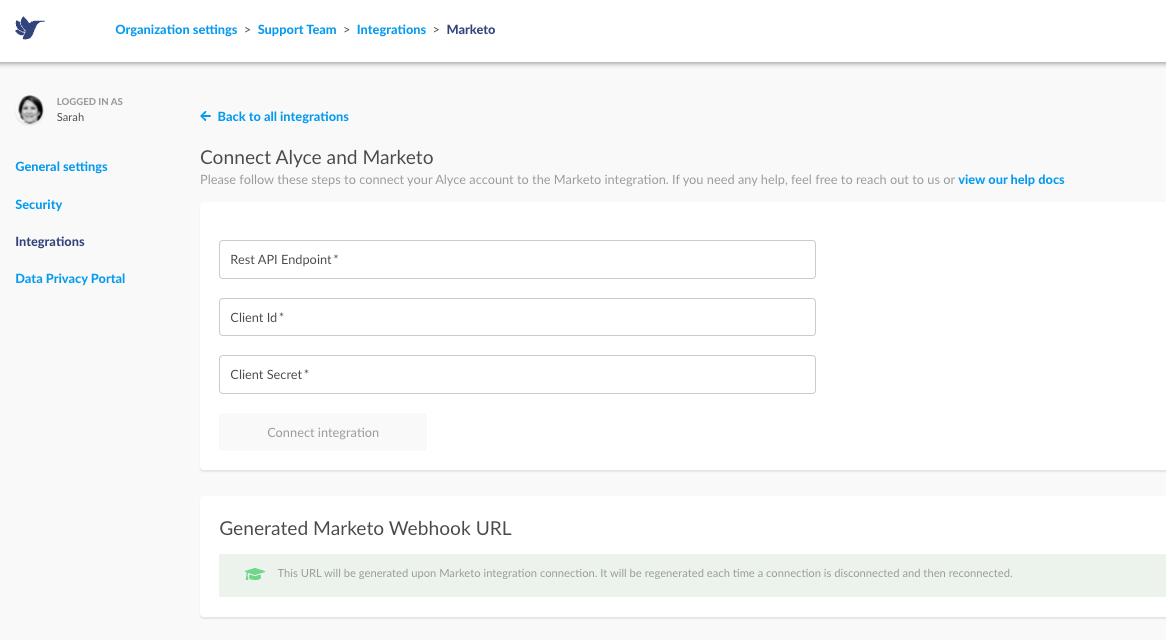Screen dimensions: 1166x640
Task: Open Security in sidebar
Action: tap(39, 204)
